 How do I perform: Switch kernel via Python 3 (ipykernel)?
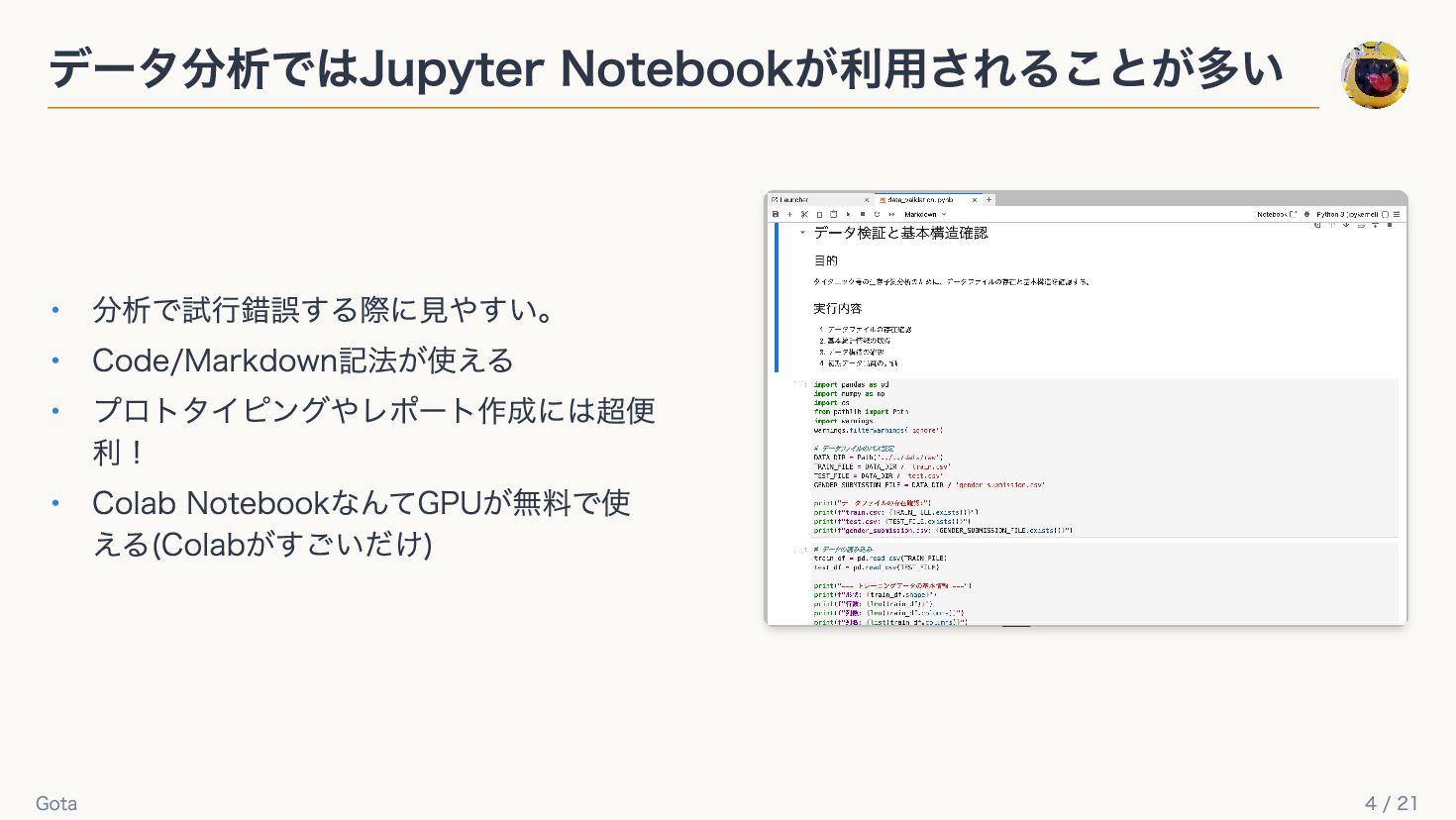1347,214
